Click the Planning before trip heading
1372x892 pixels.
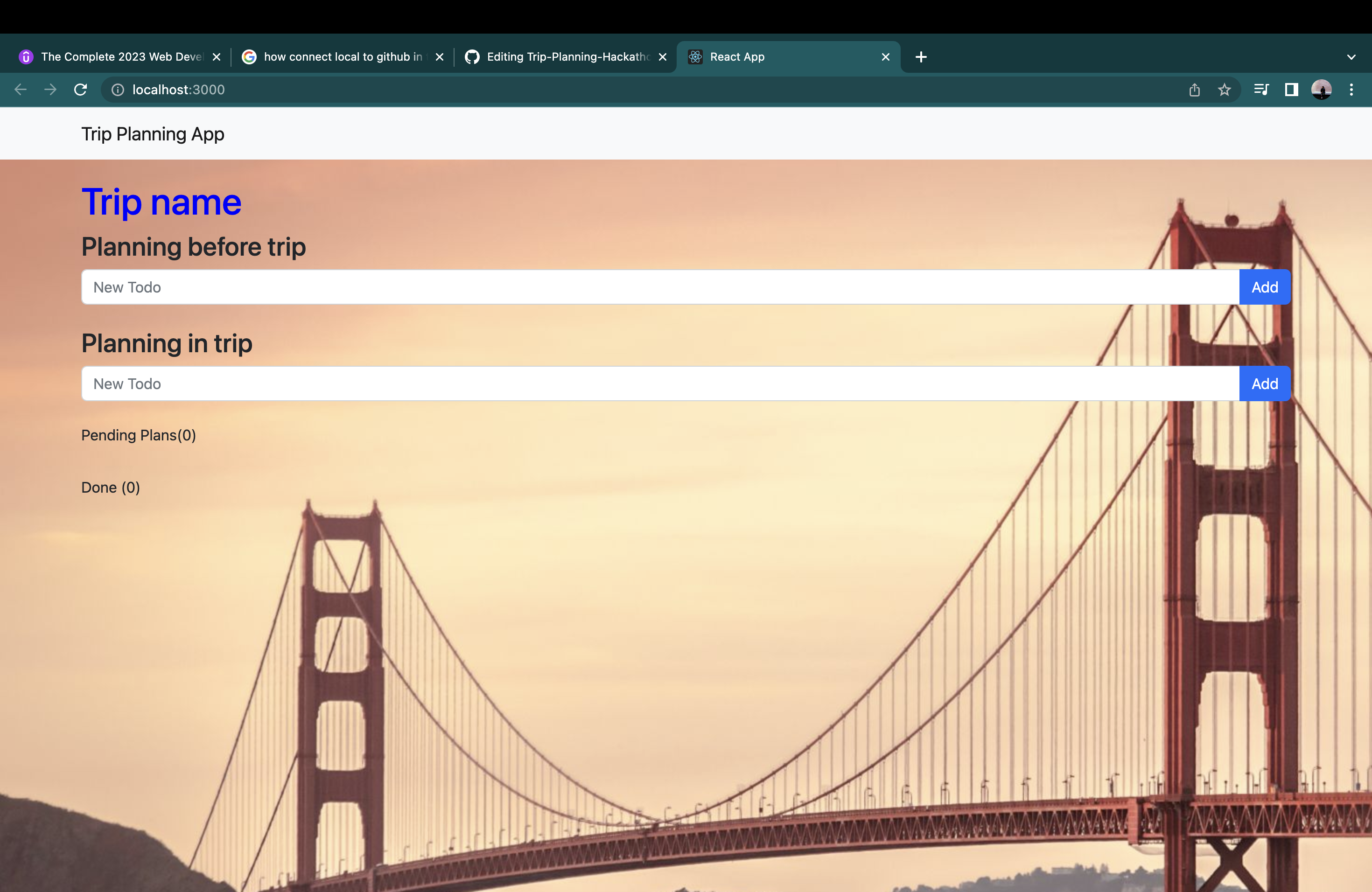click(194, 247)
